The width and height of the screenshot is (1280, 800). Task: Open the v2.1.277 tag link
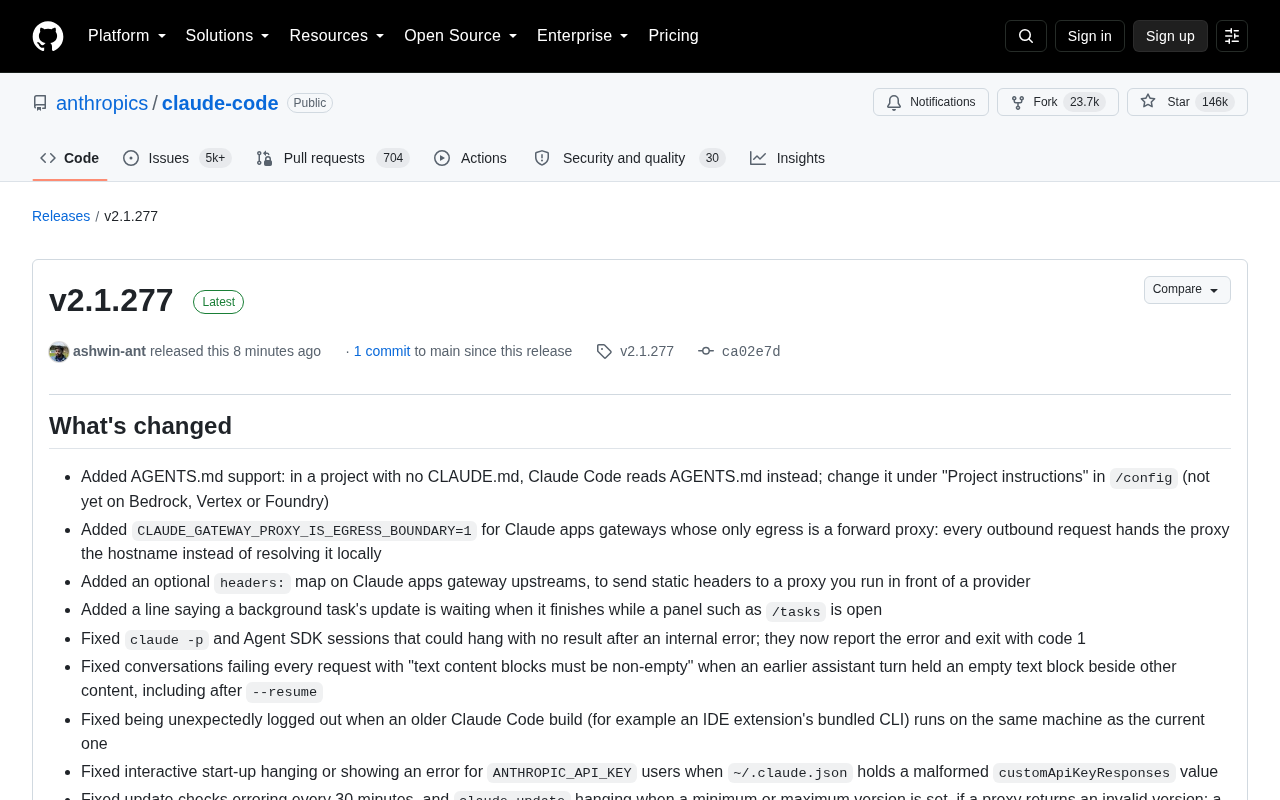[647, 351]
